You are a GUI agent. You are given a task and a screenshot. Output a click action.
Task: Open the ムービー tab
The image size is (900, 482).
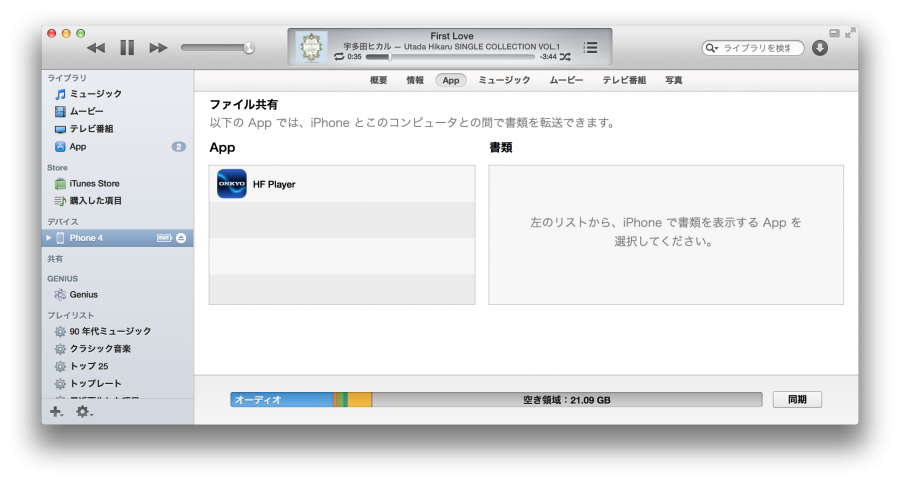[x=566, y=80]
